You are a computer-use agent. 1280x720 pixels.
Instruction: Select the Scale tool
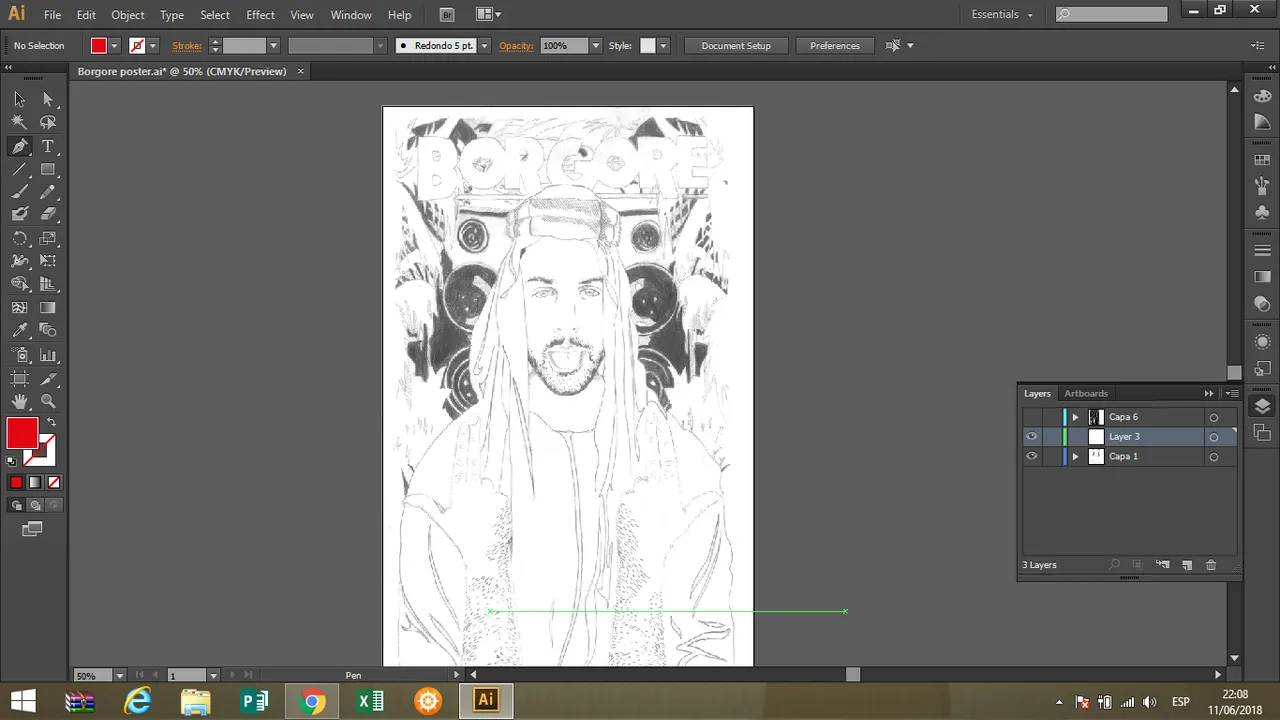[47, 238]
